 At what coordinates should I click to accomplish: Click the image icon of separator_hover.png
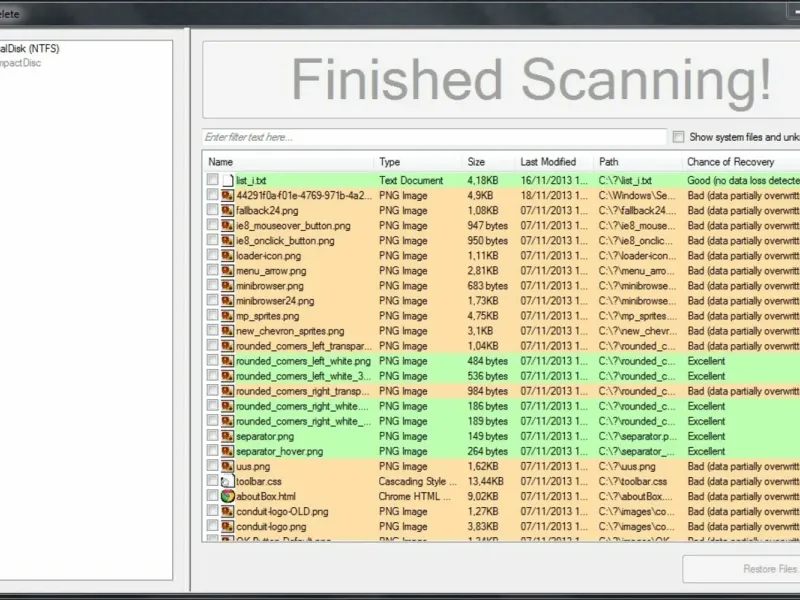228,451
